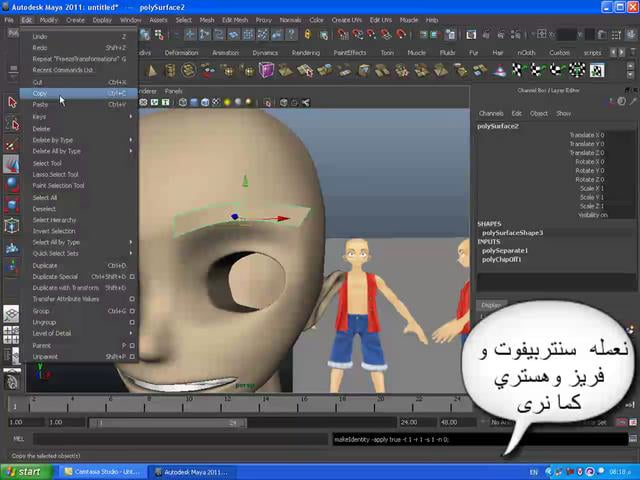Click Windows start button
The image size is (640, 480).
click(25, 472)
